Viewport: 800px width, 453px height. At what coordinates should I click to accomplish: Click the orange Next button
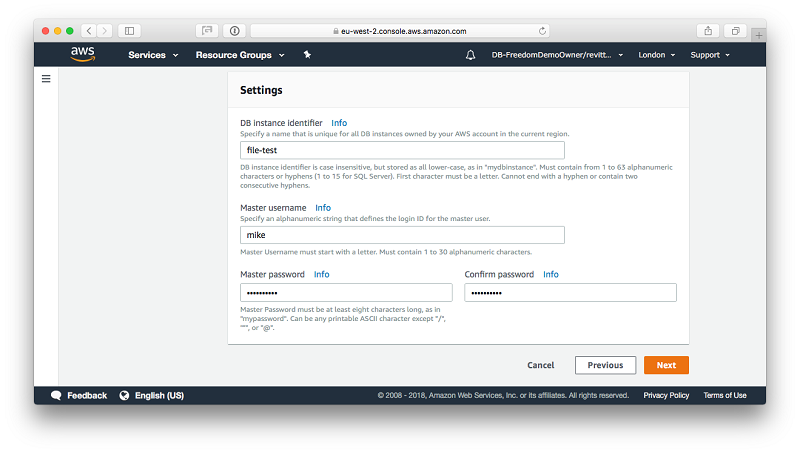coord(666,365)
